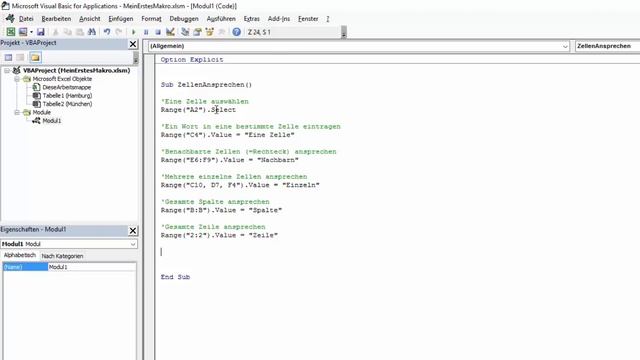Open the Project Explorer toolbar icon
The width and height of the screenshot is (640, 360).
[x=185, y=32]
